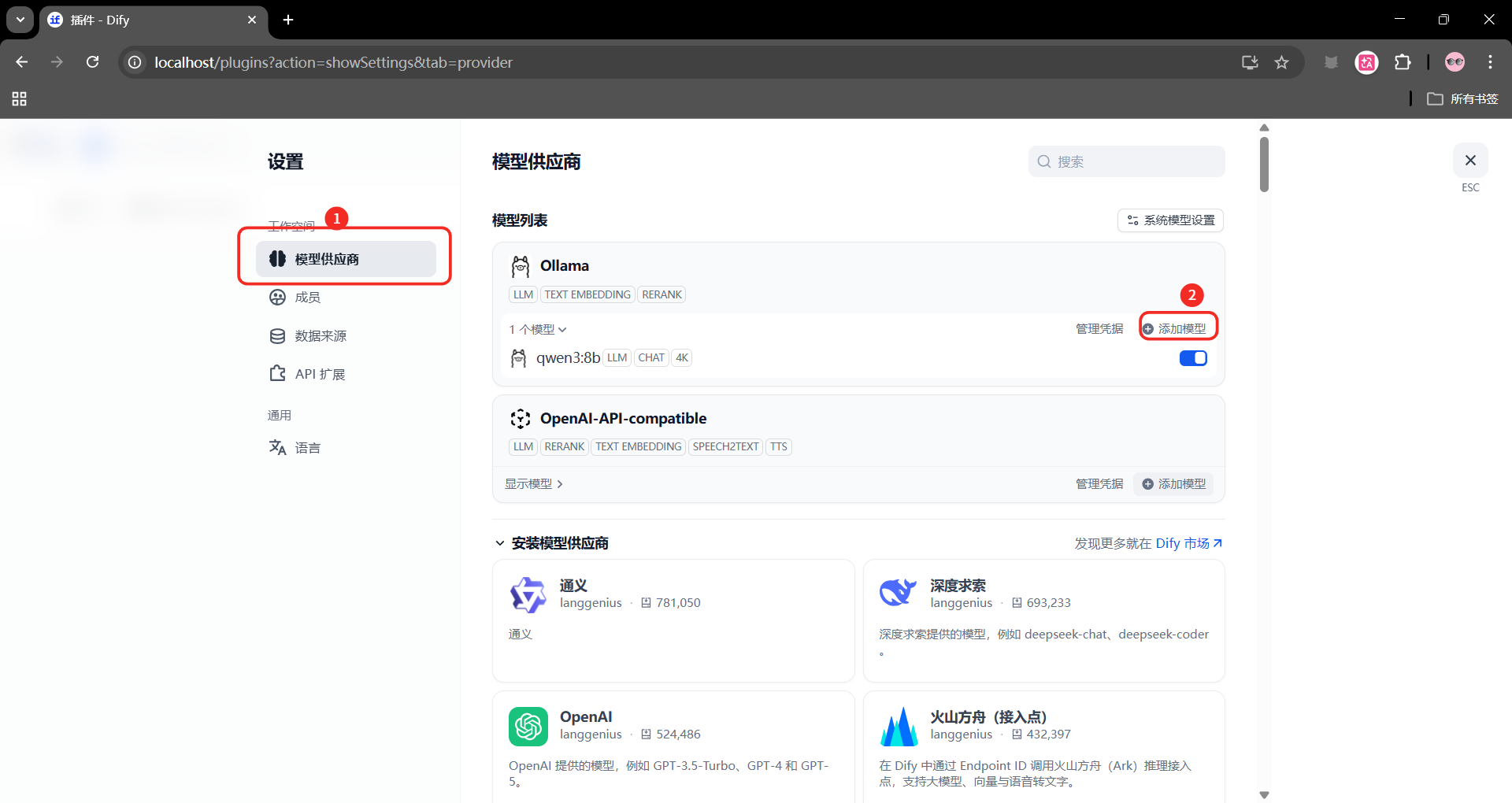The height and width of the screenshot is (803, 1512).
Task: Click 添加模型 for OpenAI-API-compatible
Action: click(1174, 483)
